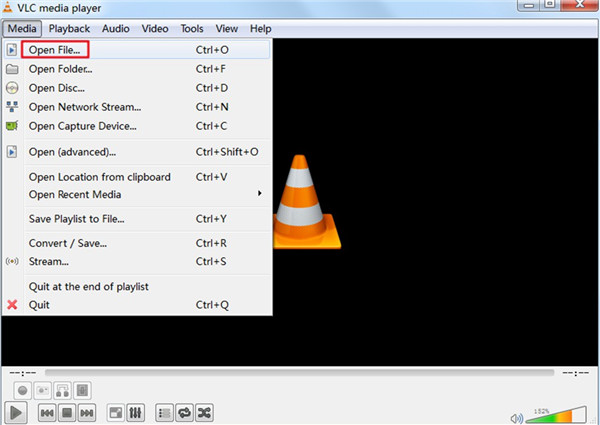Screen dimensions: 600x425
Task: Click the elapsed time label
Action: point(23,373)
